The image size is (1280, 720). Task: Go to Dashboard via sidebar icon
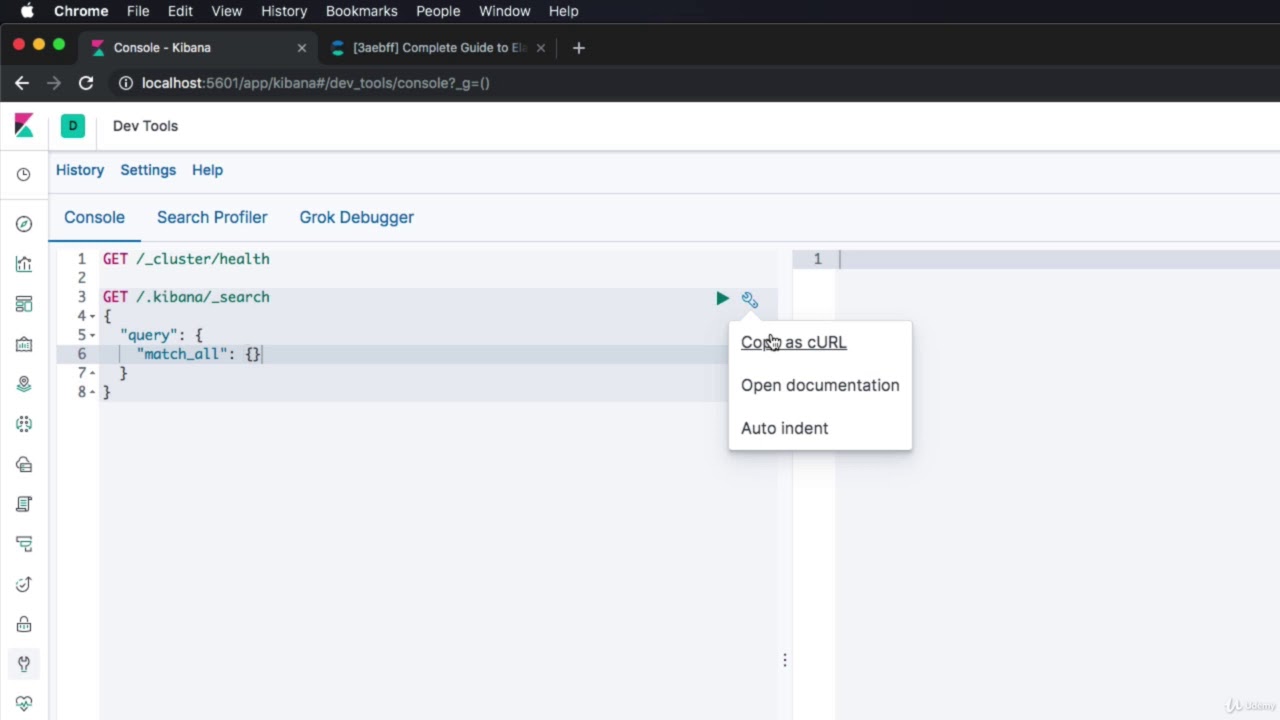[x=24, y=304]
